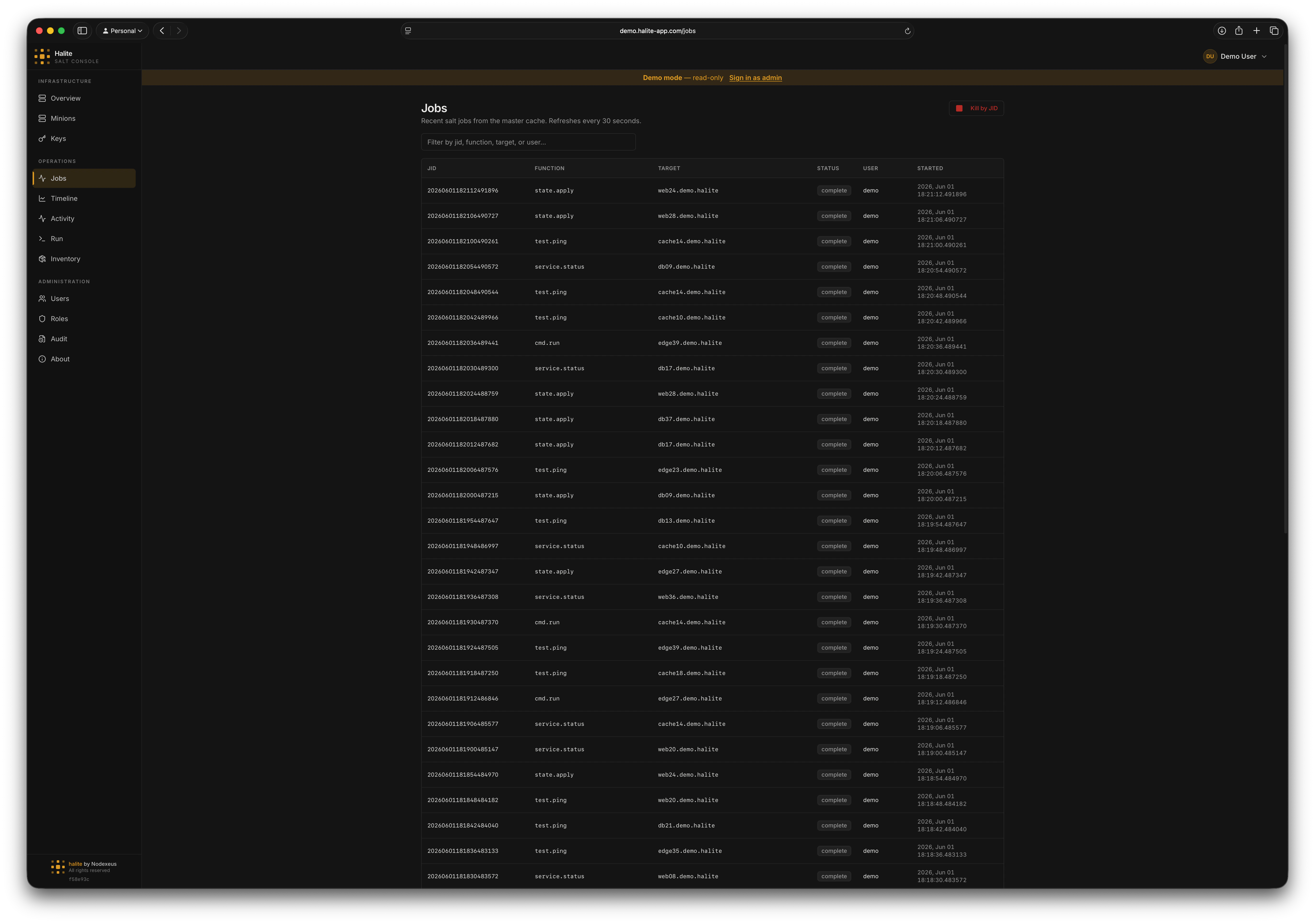Open Audit in the sidebar
The width and height of the screenshot is (1315, 924).
tap(84, 339)
